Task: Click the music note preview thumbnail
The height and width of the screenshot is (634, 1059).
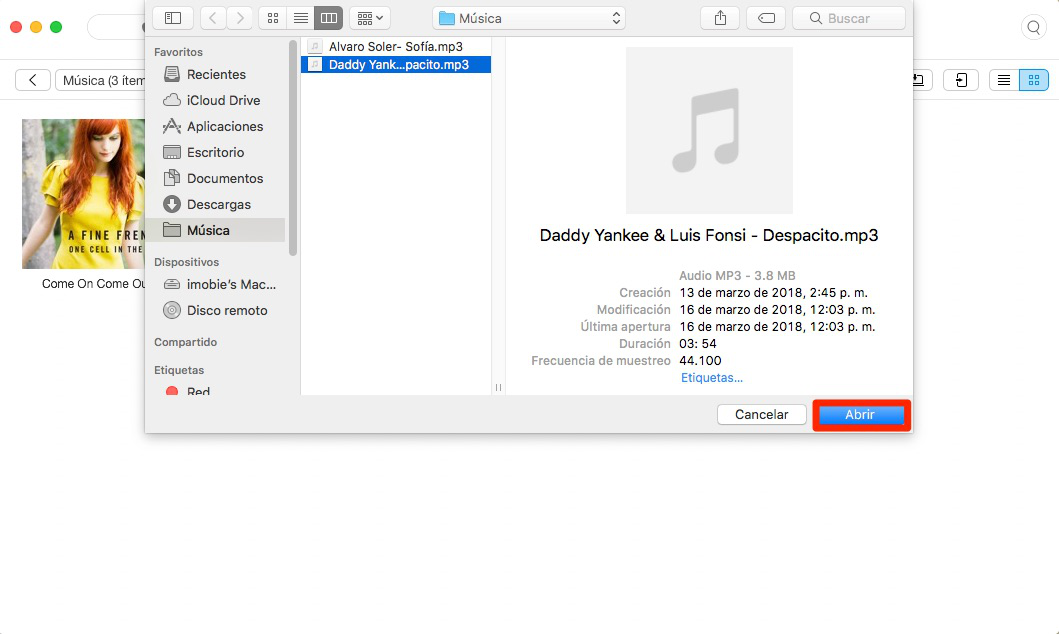Action: [709, 130]
